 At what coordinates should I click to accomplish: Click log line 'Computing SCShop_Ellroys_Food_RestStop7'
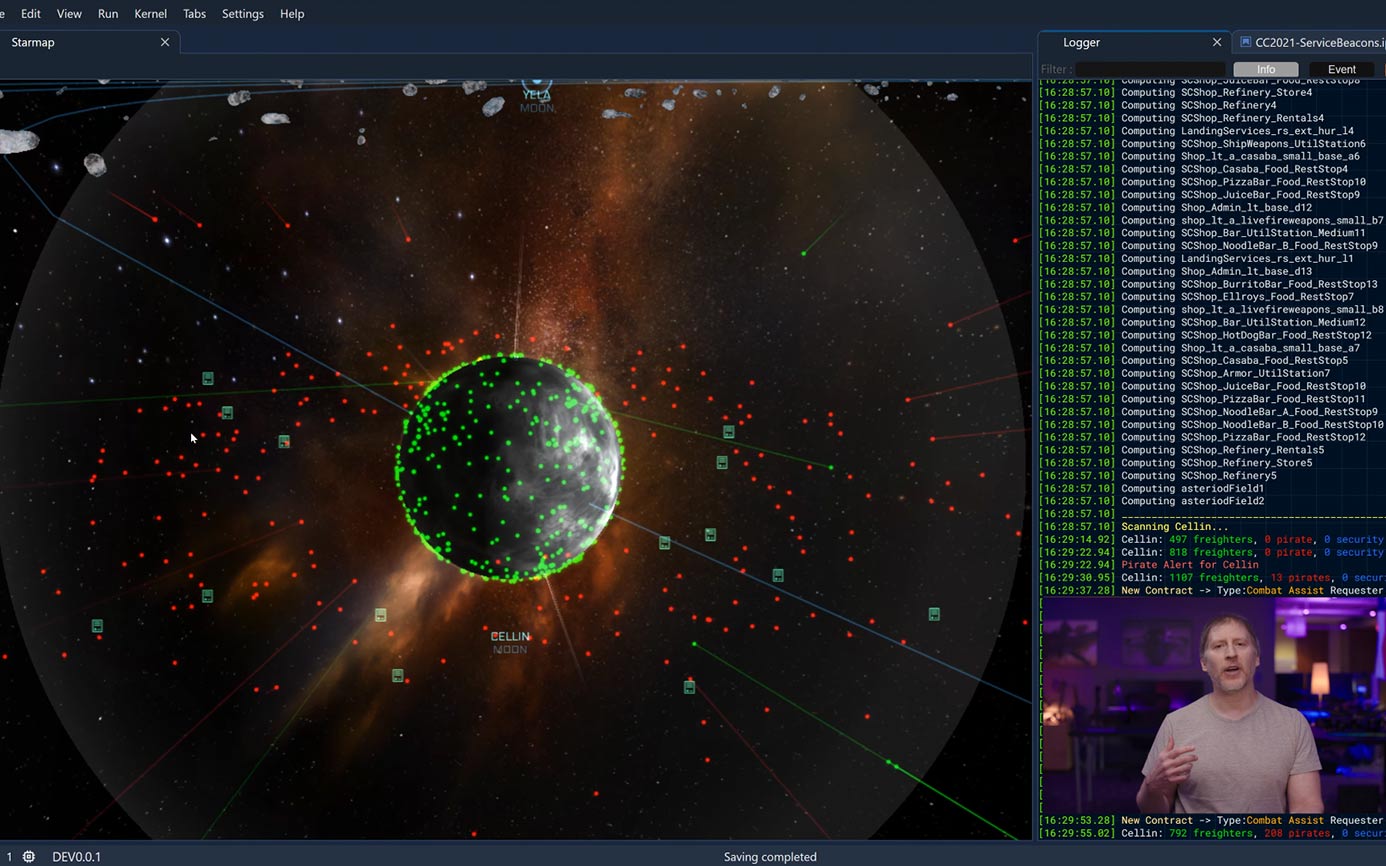tap(1238, 297)
